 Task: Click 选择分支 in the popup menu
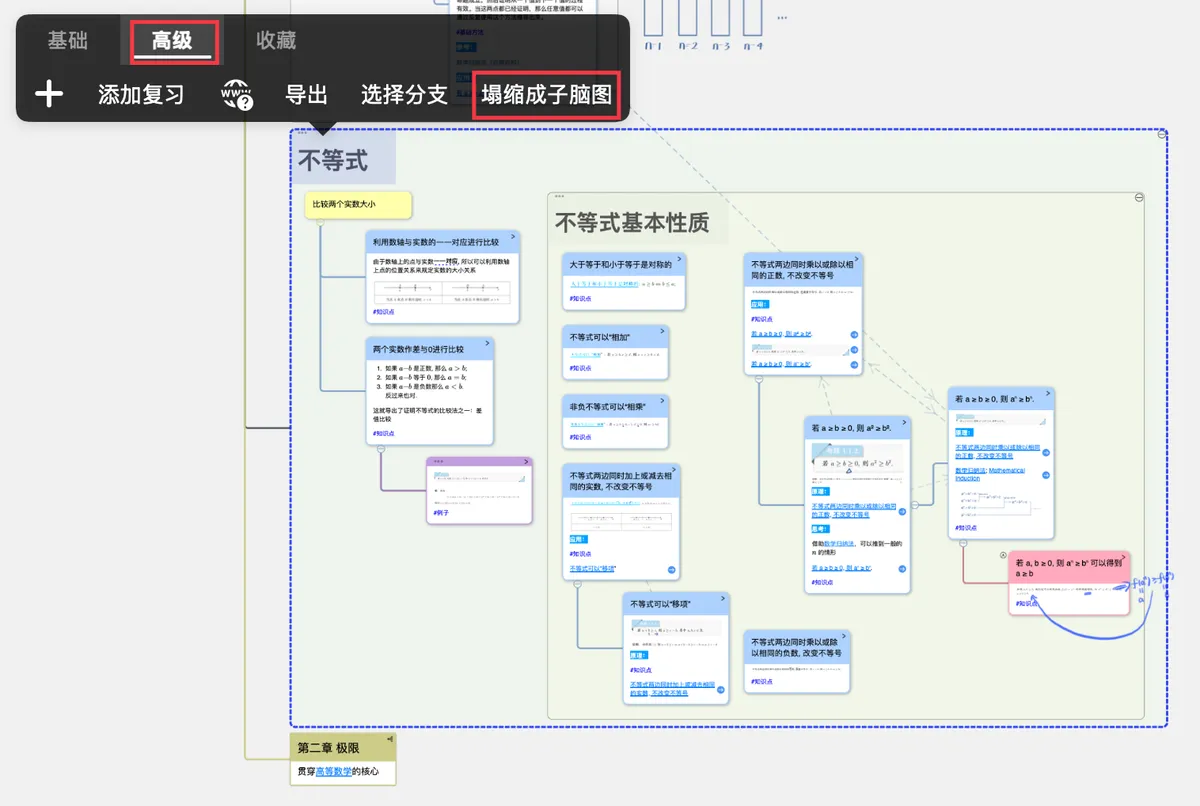click(404, 95)
